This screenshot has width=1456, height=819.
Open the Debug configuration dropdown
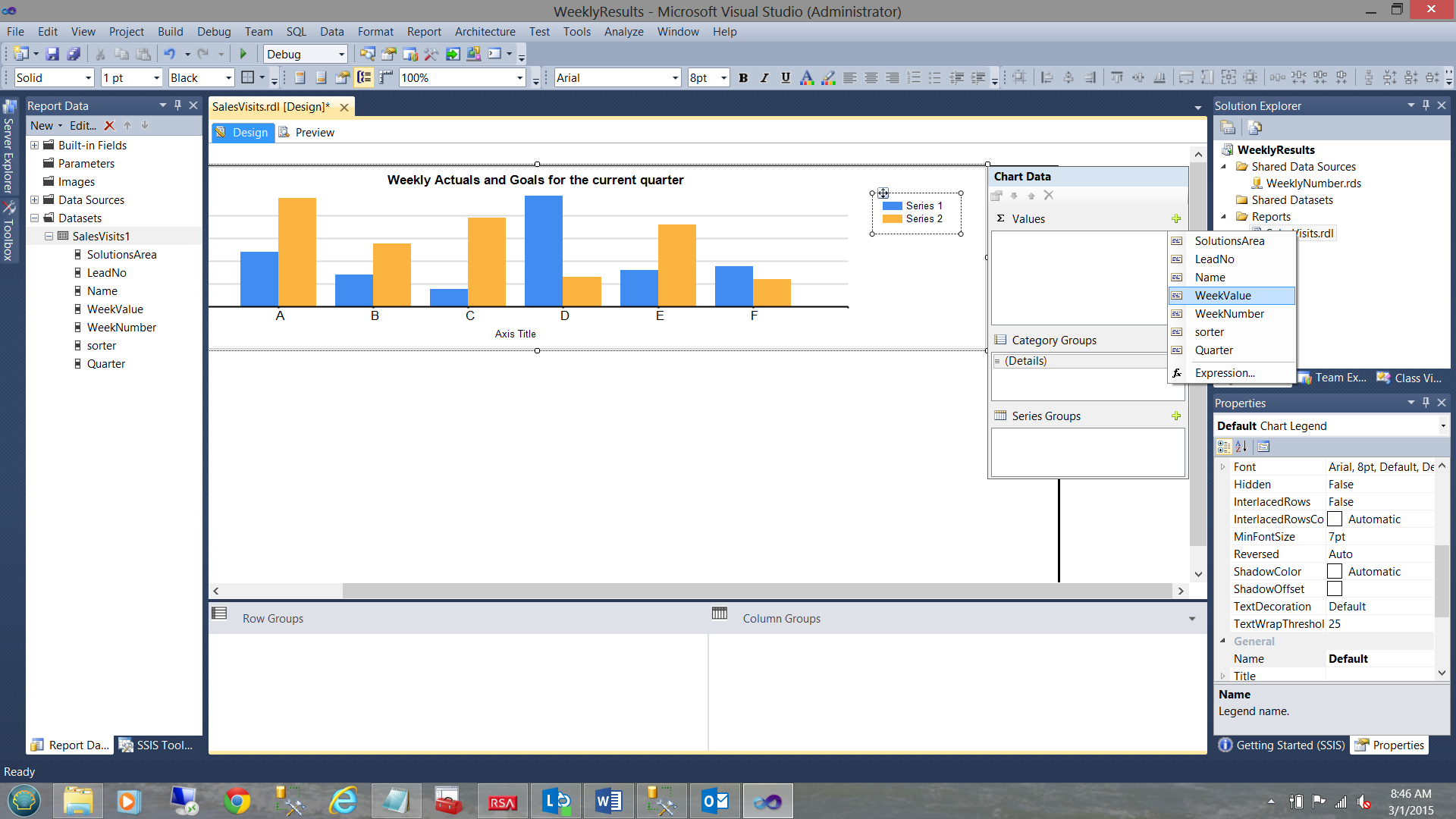click(x=341, y=54)
